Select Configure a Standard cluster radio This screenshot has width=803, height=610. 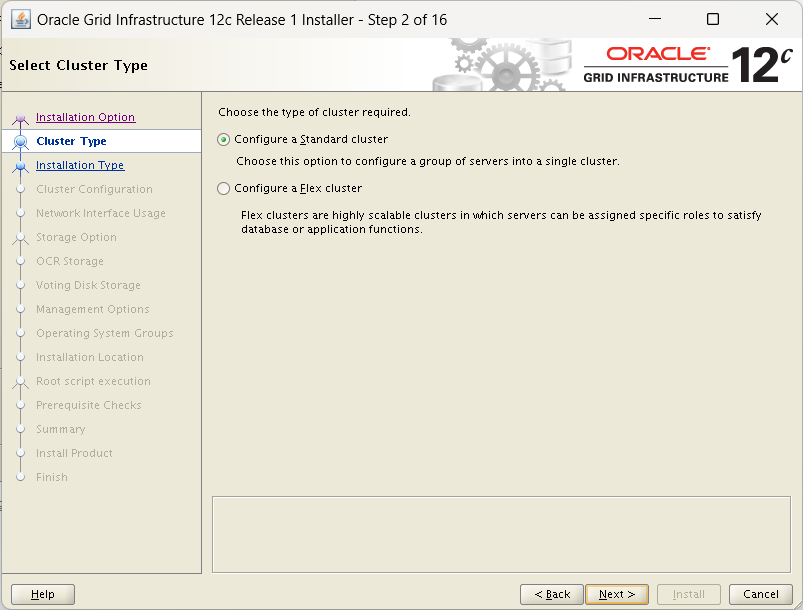tap(223, 139)
